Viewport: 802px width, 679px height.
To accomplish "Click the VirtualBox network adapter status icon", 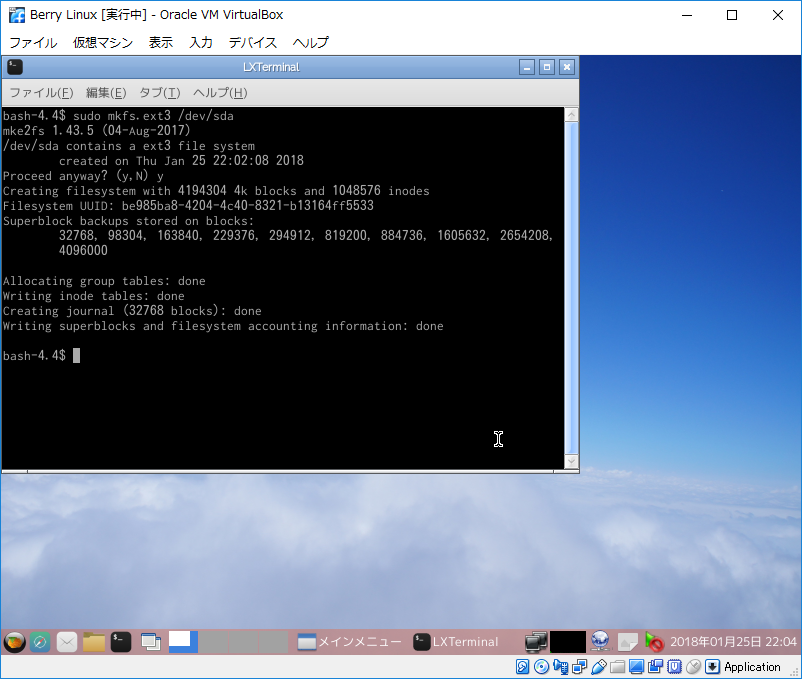I will pos(580,667).
